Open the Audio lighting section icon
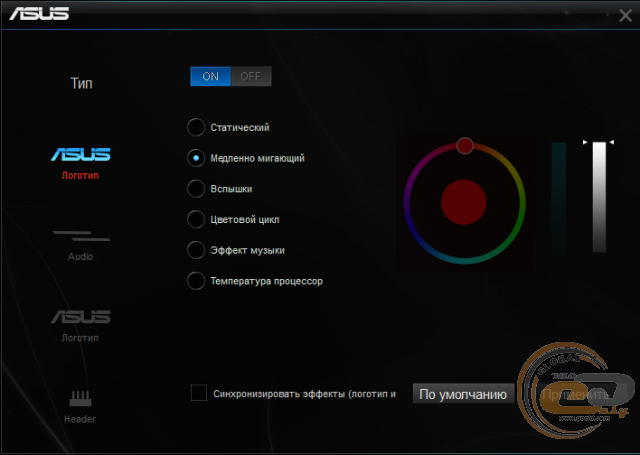 point(81,235)
